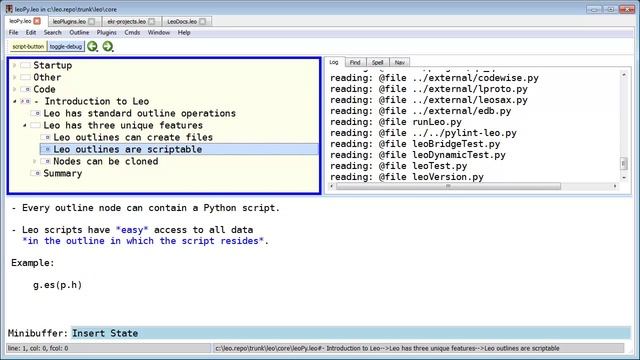Image resolution: width=640 pixels, height=360 pixels.
Task: Expand the Startup node
Action: click(15, 65)
